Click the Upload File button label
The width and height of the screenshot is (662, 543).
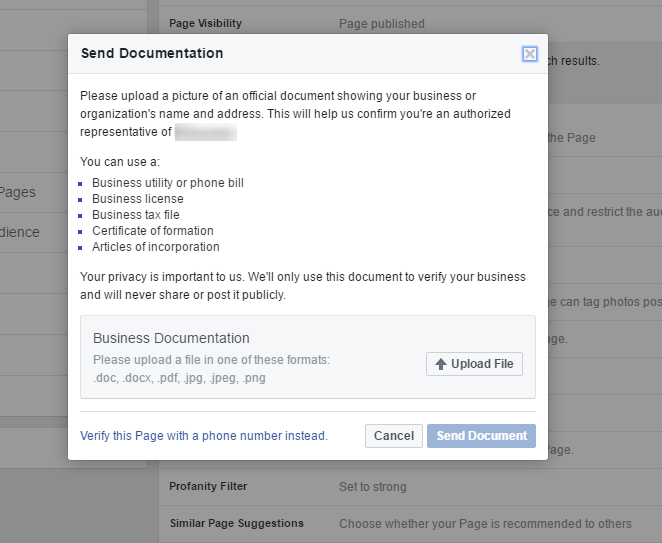(x=482, y=364)
